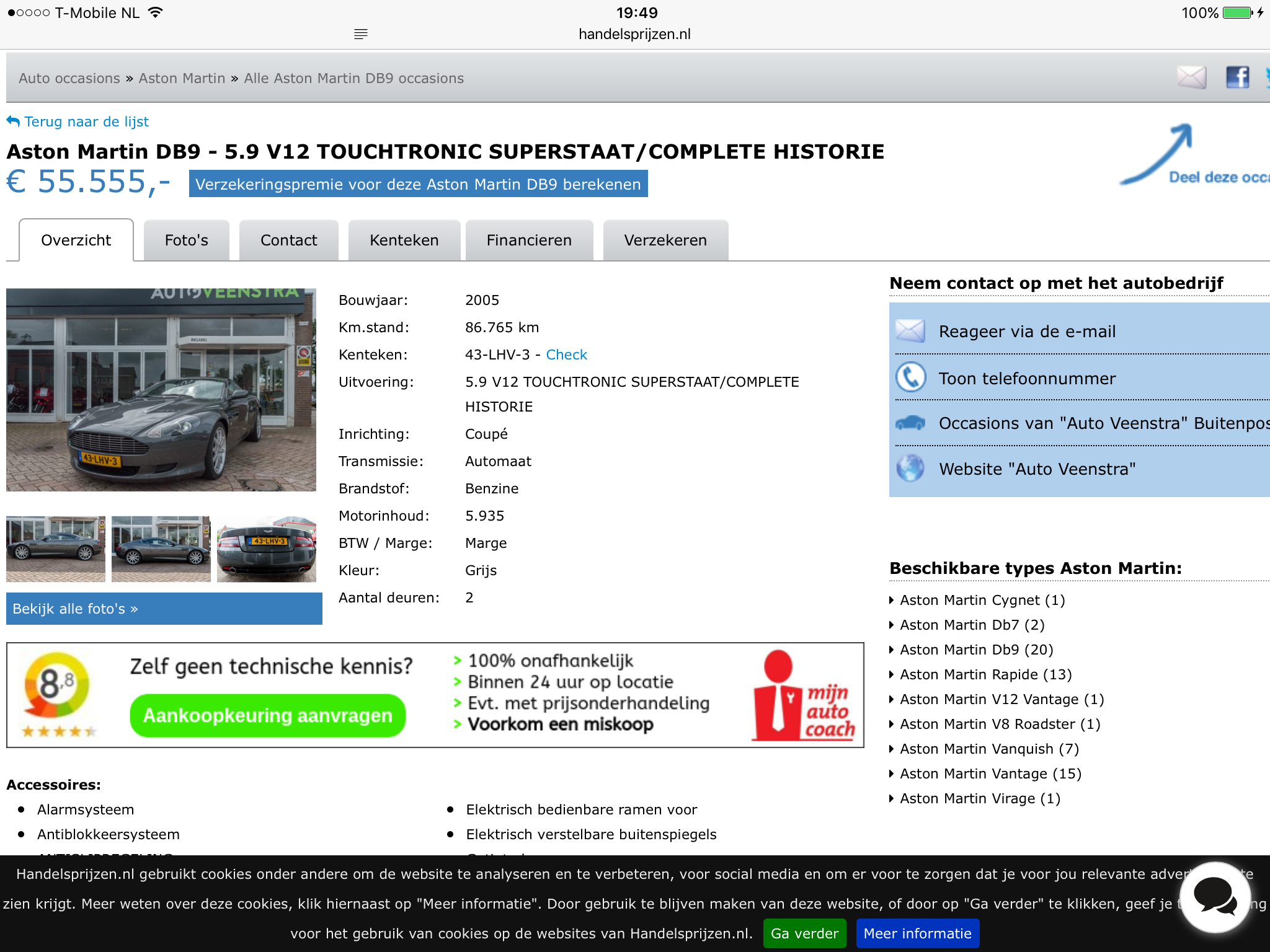
Task: Click the blue car icon beside Occasions
Action: 910,423
